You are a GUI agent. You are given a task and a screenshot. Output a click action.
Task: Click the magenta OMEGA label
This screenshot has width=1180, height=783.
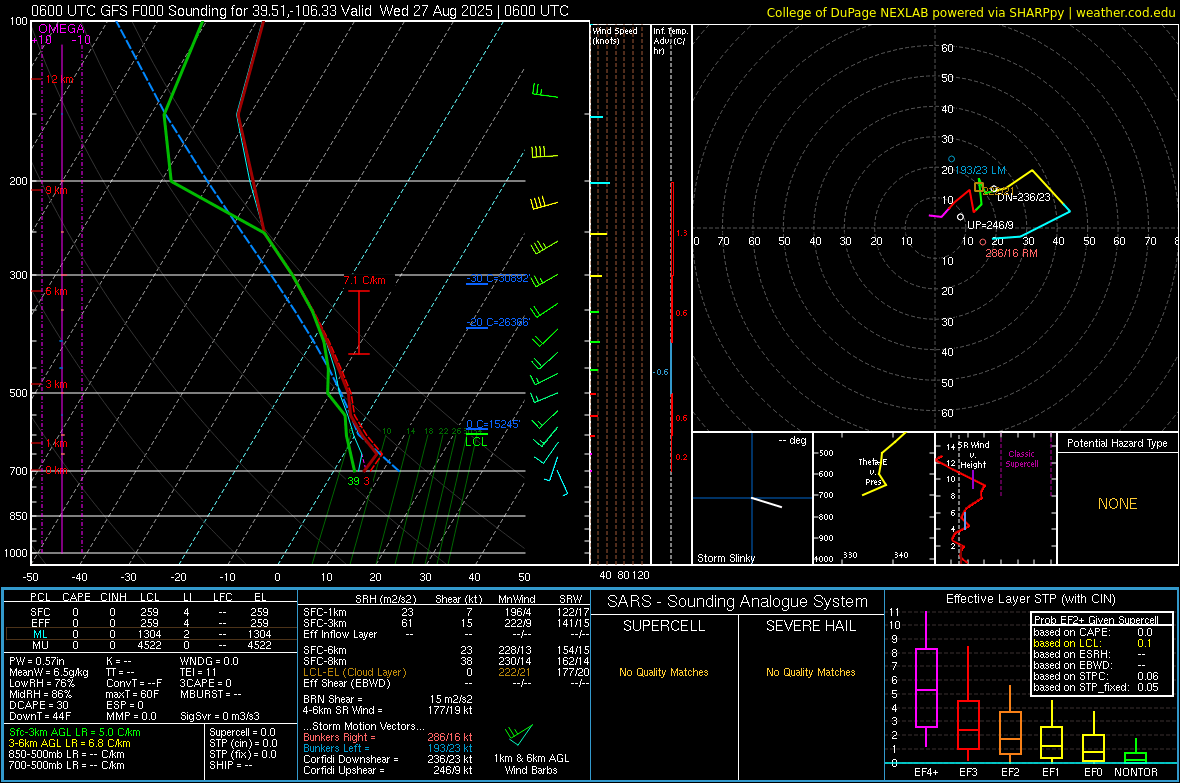coord(62,29)
